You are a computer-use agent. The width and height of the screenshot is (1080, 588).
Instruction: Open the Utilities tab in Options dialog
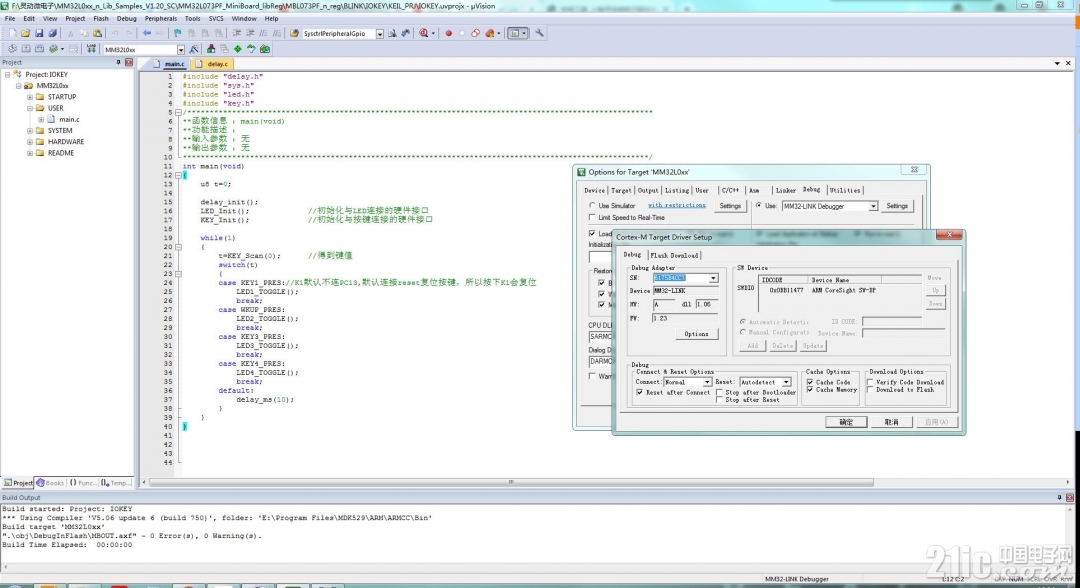844,191
